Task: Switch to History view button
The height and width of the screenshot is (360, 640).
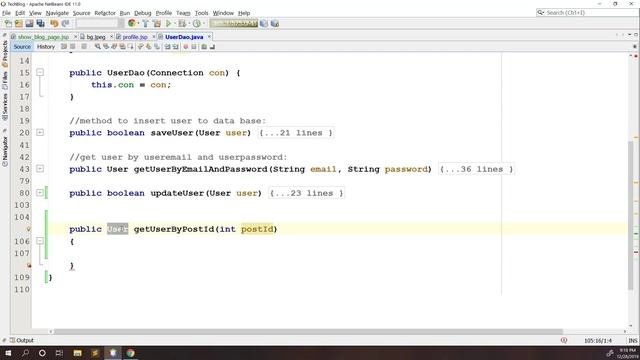Action: click(46, 47)
